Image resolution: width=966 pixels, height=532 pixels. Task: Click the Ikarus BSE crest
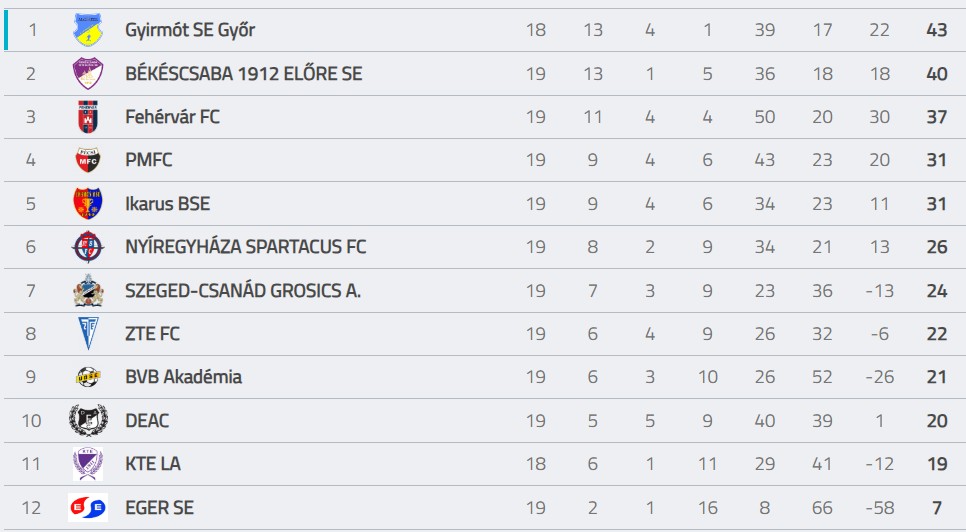point(88,203)
